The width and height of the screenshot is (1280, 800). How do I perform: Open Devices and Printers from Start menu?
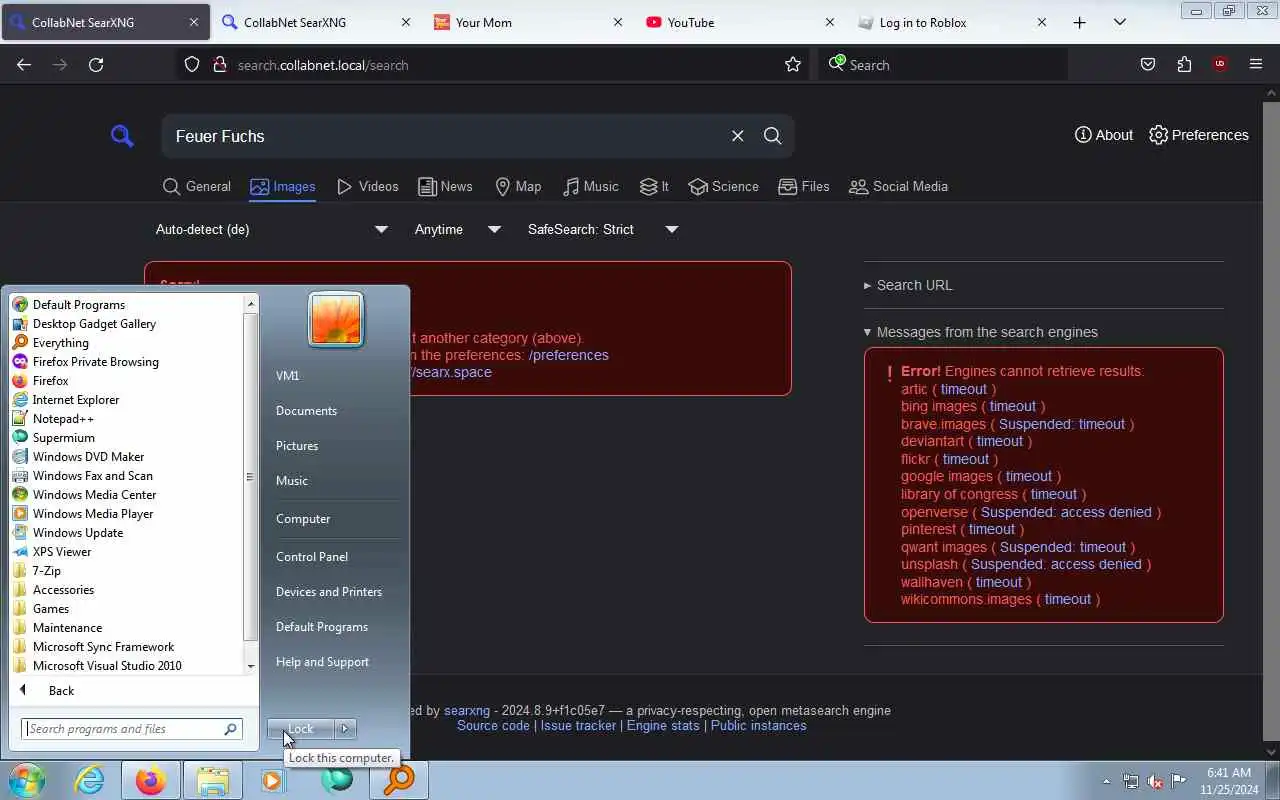pyautogui.click(x=329, y=592)
